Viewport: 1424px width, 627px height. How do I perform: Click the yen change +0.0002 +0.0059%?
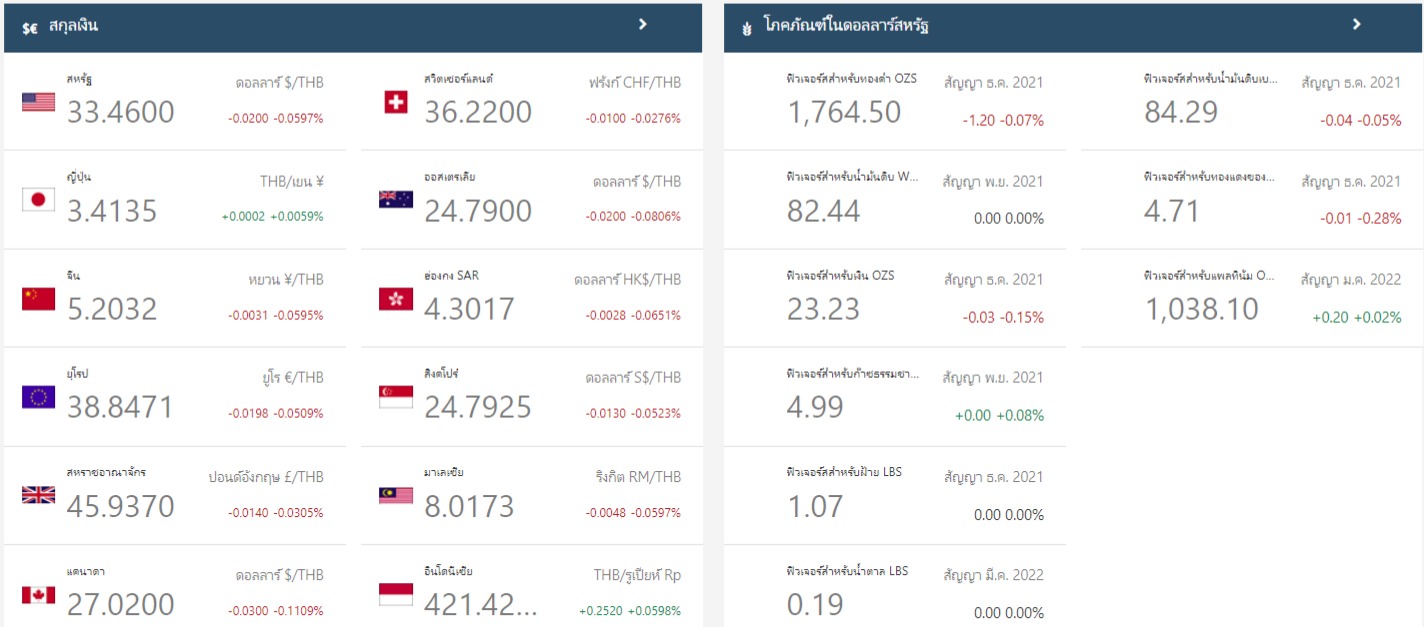point(273,216)
